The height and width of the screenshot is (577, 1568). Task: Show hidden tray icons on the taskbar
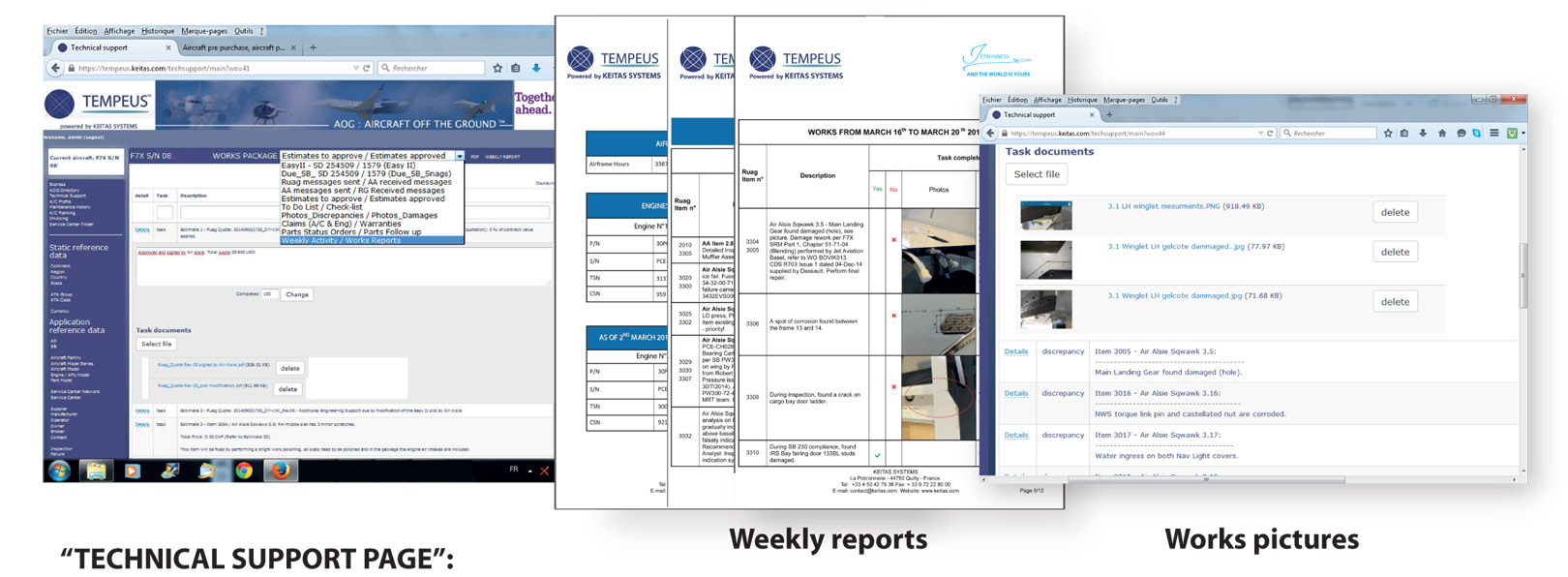pos(529,471)
